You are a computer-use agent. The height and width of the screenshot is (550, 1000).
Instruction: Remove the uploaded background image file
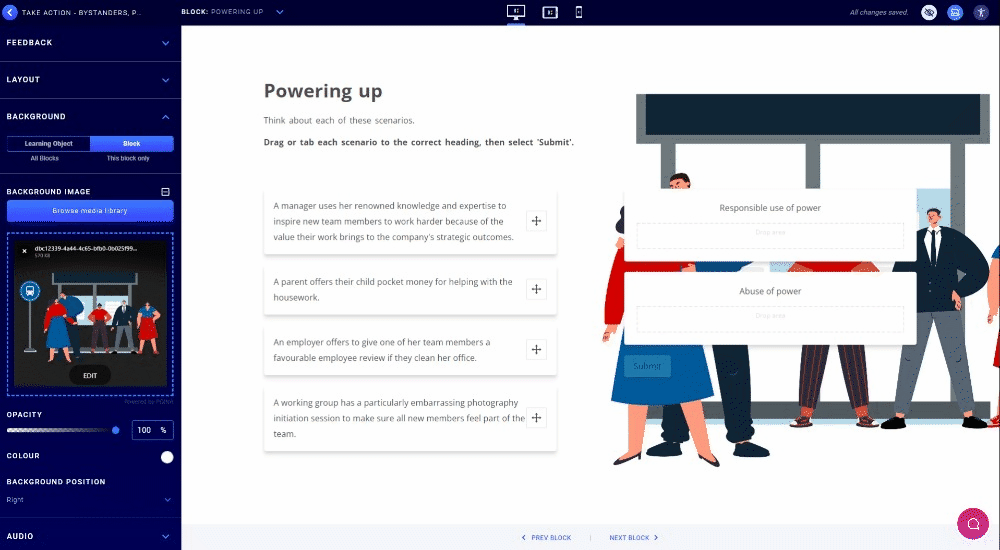[25, 251]
